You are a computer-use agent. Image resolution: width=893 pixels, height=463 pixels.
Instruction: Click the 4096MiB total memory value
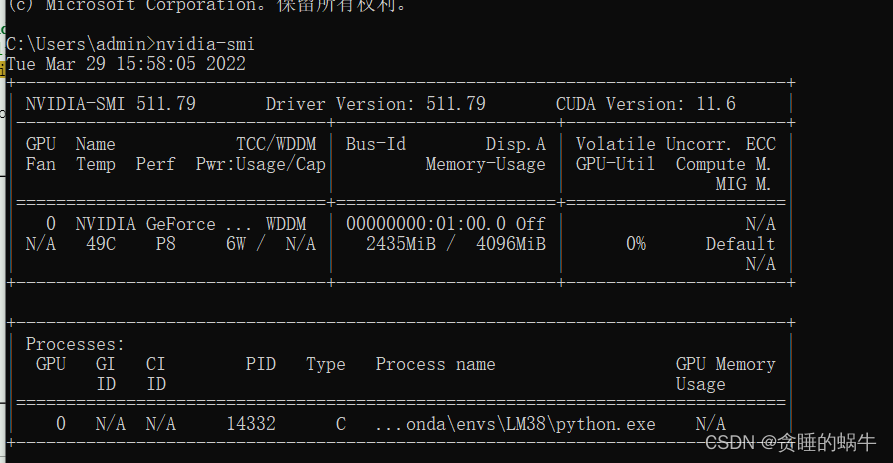(510, 244)
